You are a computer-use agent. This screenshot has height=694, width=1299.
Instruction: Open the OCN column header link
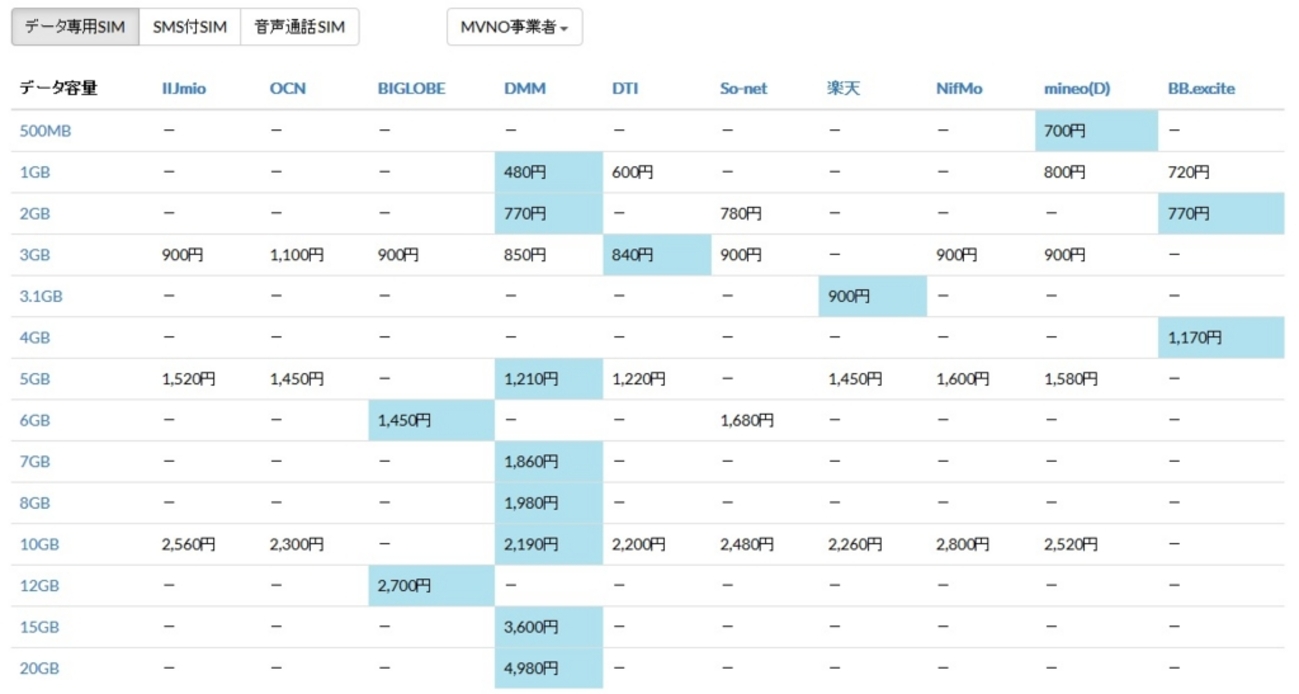pyautogui.click(x=288, y=88)
